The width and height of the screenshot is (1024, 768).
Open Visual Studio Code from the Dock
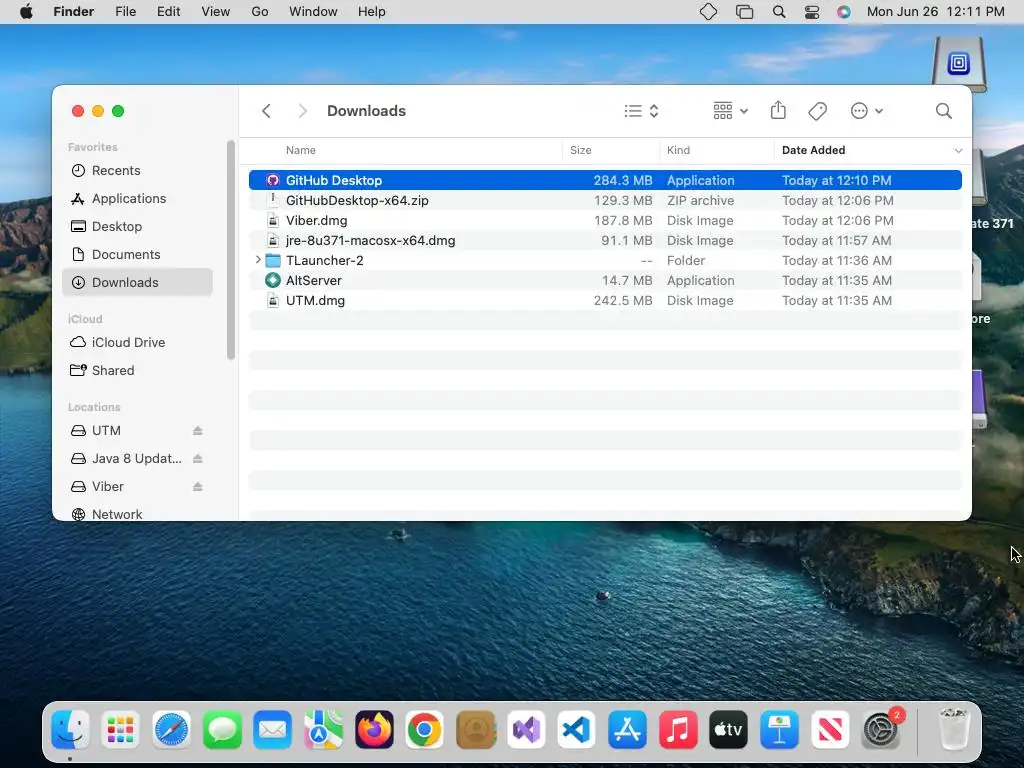click(577, 729)
